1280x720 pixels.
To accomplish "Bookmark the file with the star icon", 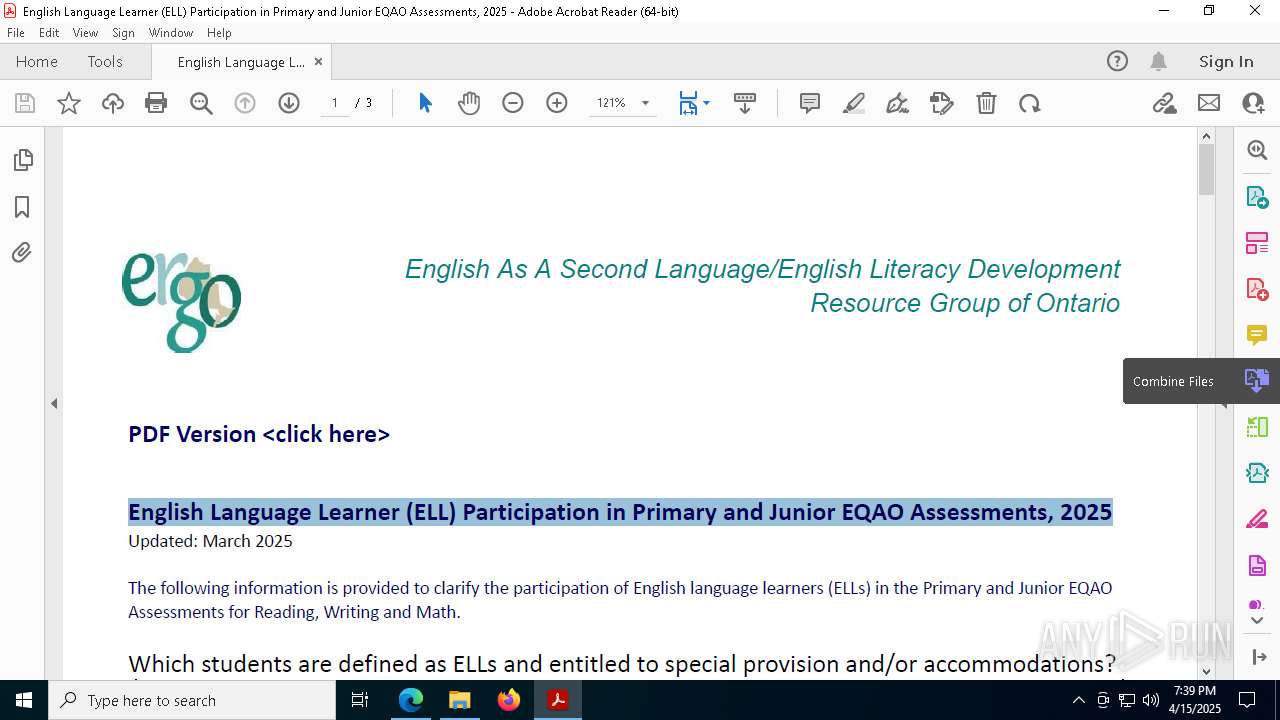I will pyautogui.click(x=69, y=103).
